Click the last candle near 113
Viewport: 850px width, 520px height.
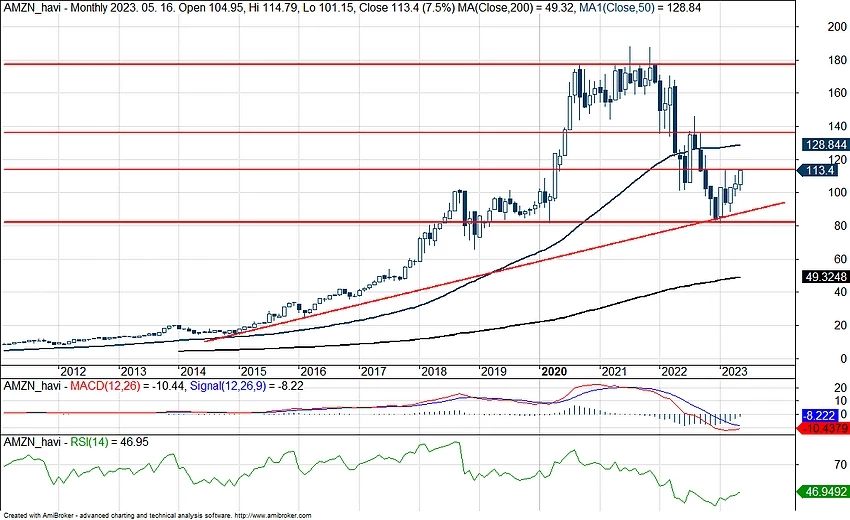[740, 178]
